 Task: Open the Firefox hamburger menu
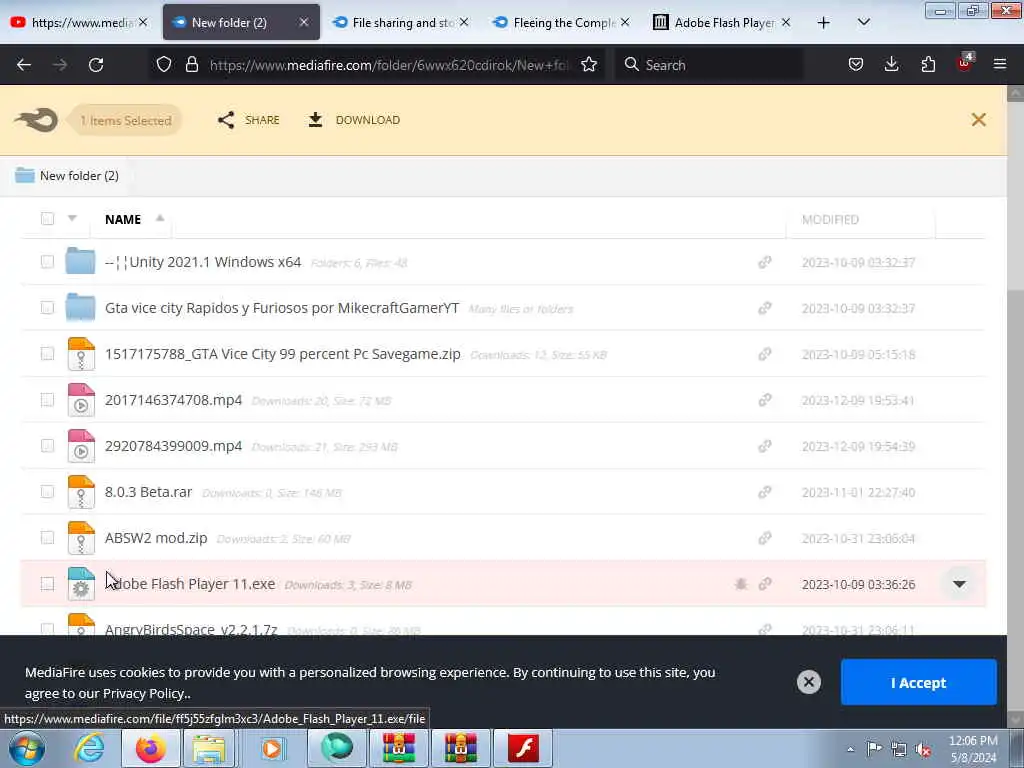1000,65
